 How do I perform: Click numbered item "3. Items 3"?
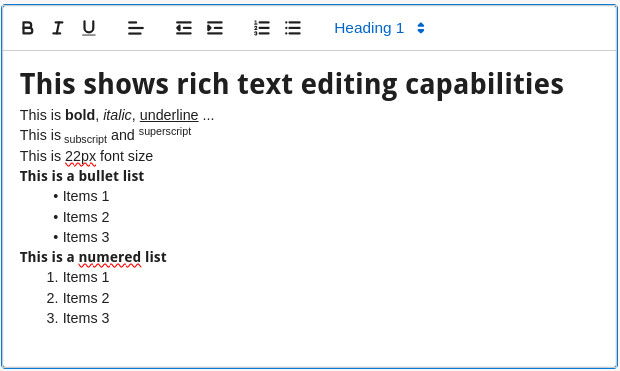[x=78, y=318]
